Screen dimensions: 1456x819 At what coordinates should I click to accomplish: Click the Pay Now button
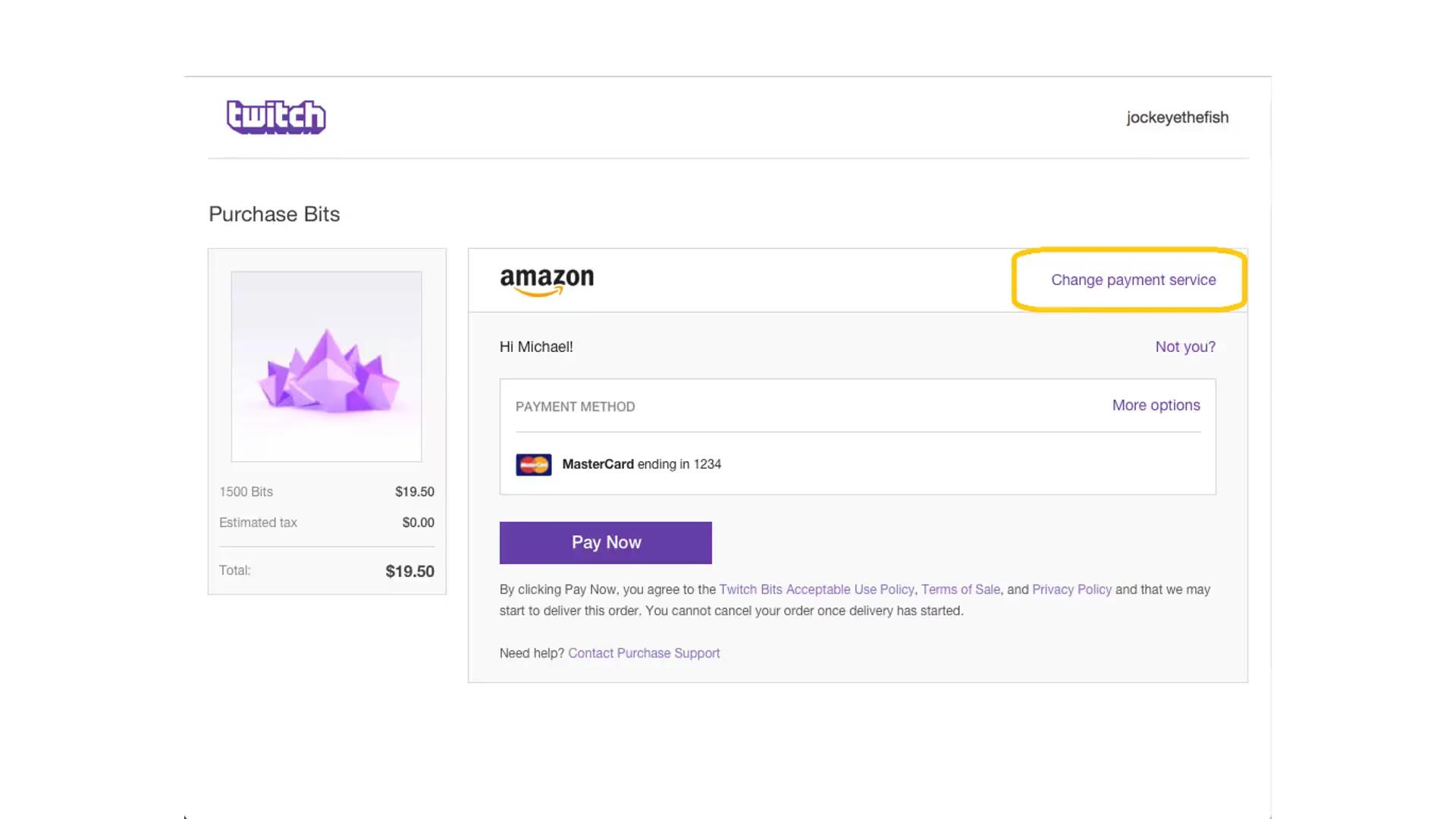pyautogui.click(x=605, y=542)
